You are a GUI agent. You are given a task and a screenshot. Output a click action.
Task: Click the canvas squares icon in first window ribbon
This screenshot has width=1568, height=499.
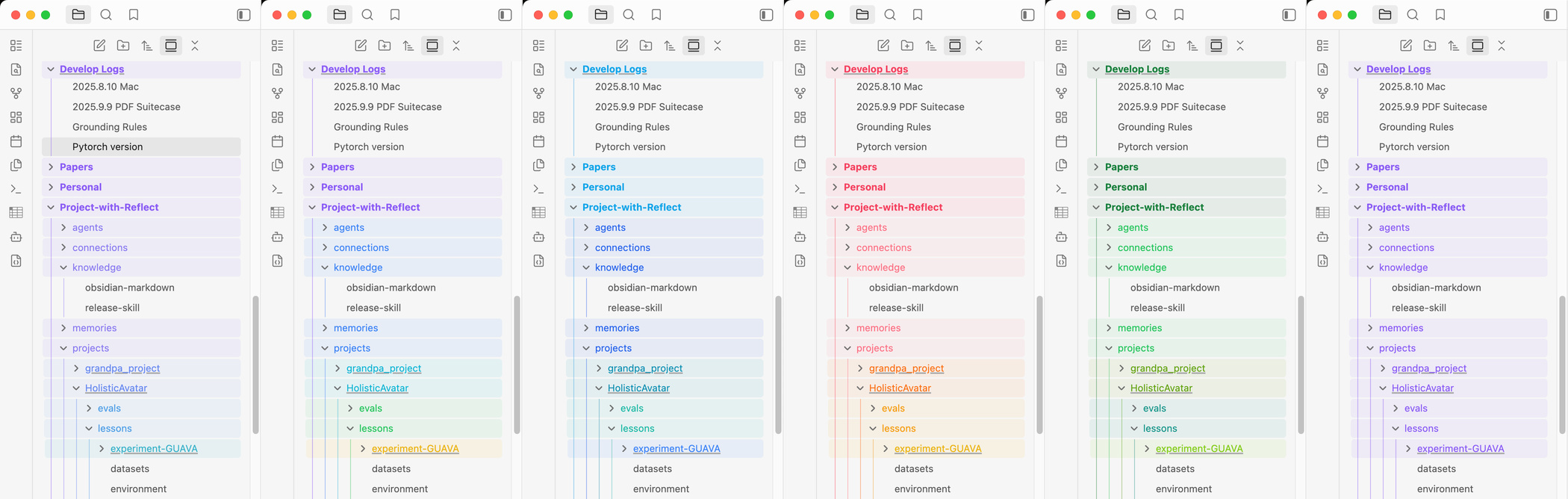(x=16, y=117)
